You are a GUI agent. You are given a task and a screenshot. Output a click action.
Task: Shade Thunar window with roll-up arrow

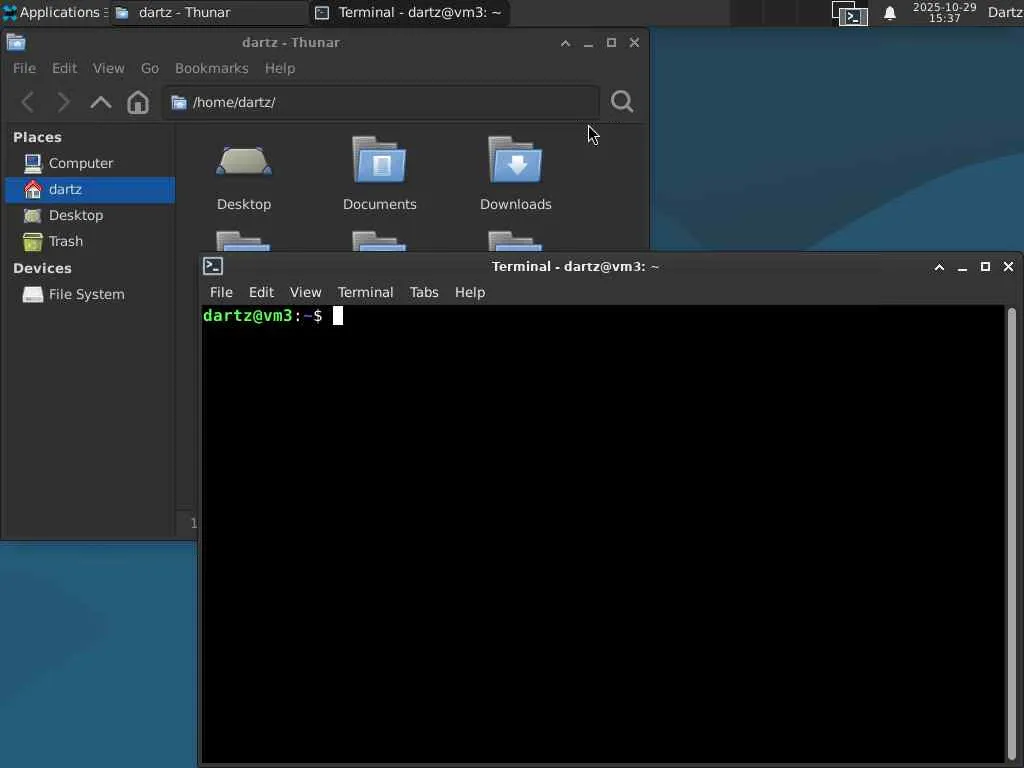pos(566,43)
